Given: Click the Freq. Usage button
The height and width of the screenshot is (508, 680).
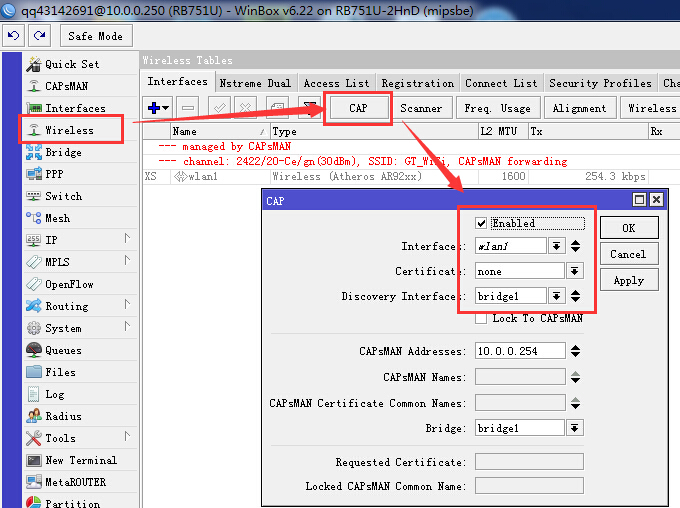Looking at the screenshot, I should pos(498,108).
